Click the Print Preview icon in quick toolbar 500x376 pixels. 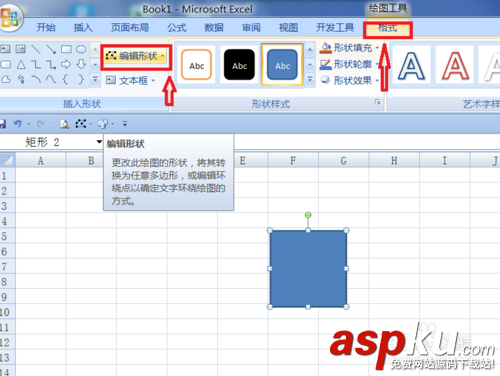64,124
